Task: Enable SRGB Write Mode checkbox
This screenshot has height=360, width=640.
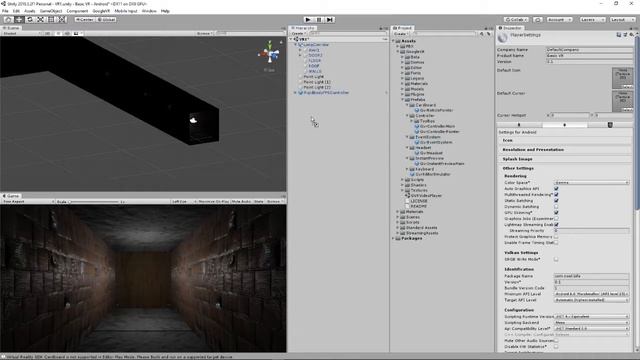Action: (556, 259)
